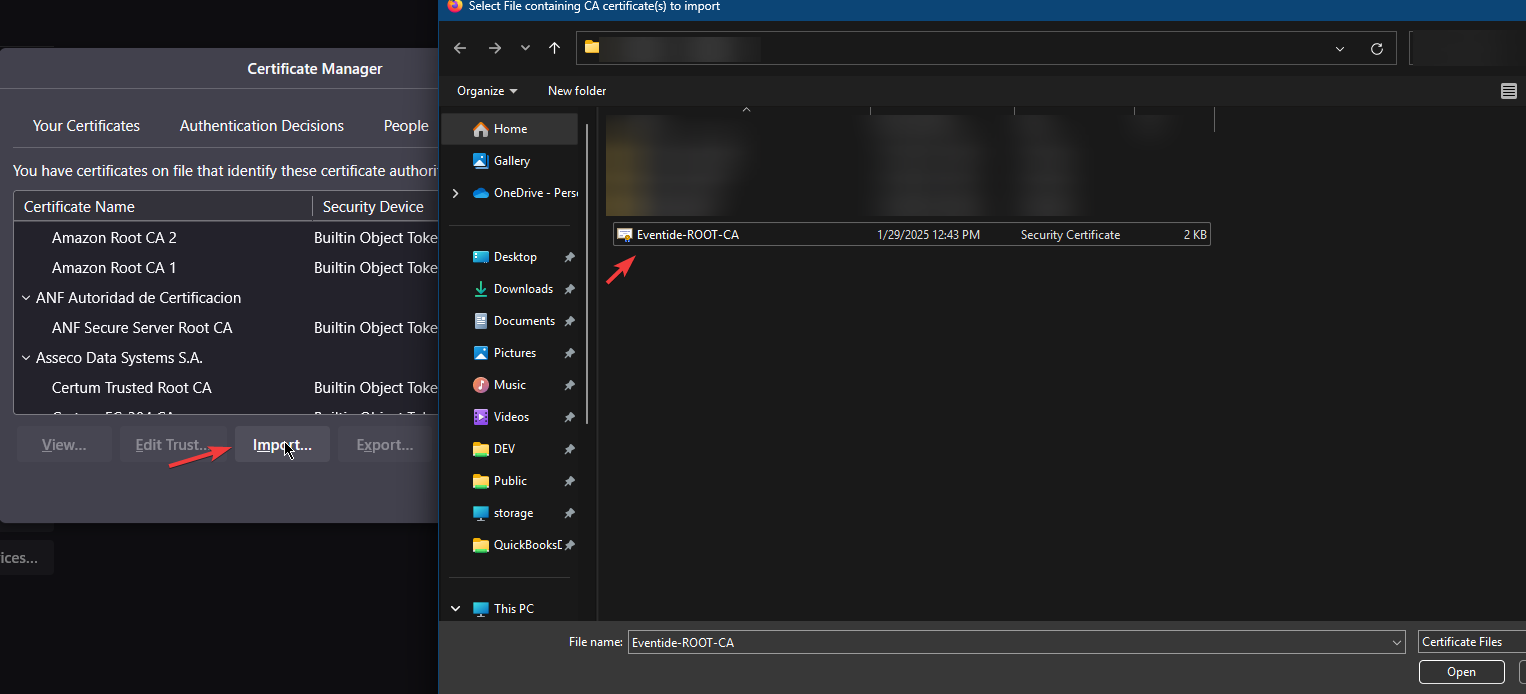Open Downloads folder in sidebar
This screenshot has width=1526, height=694.
522,289
